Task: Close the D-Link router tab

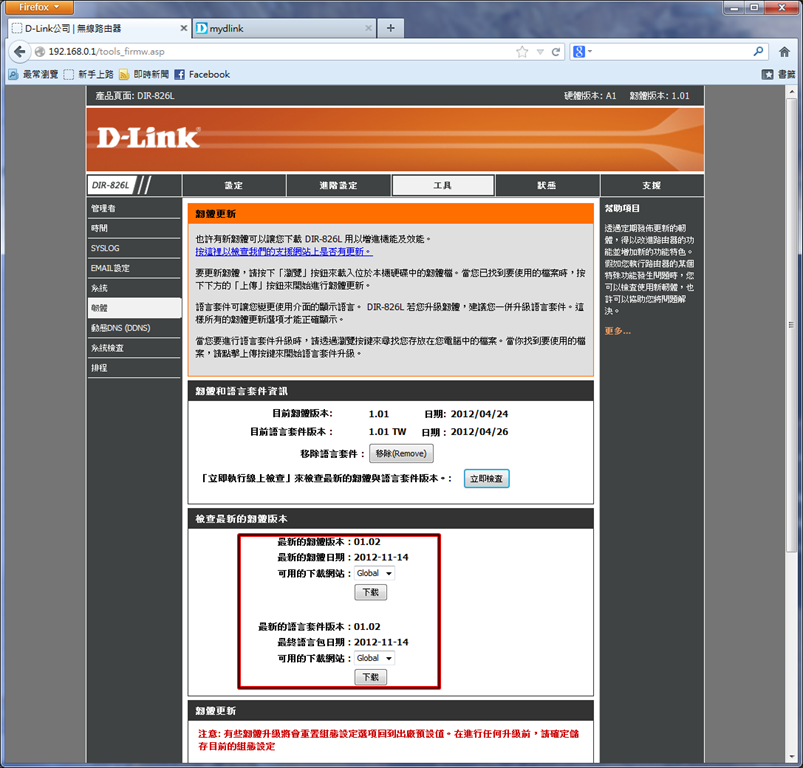Action: point(183,28)
